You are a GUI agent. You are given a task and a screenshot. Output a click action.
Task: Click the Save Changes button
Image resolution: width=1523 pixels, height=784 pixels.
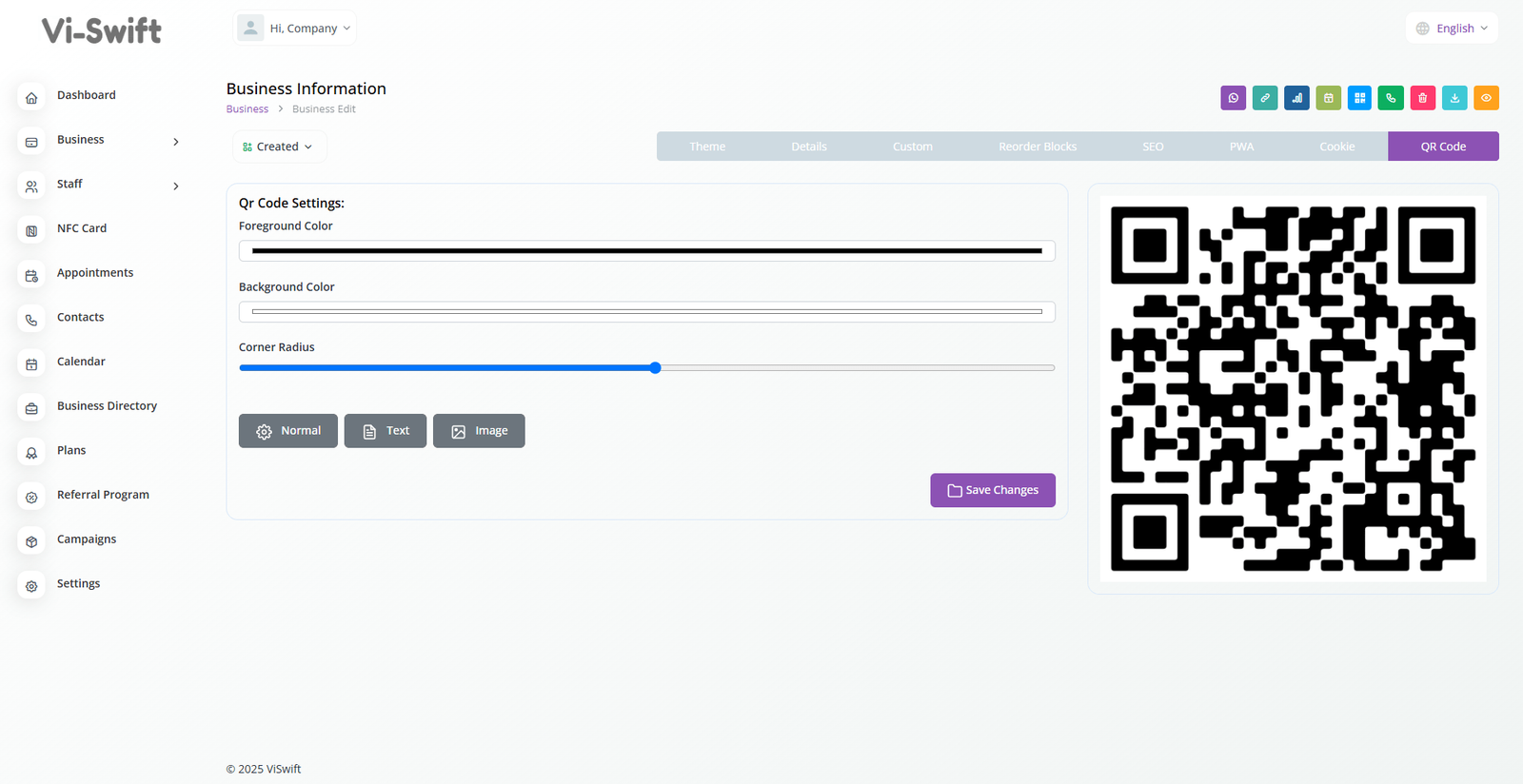[993, 490]
